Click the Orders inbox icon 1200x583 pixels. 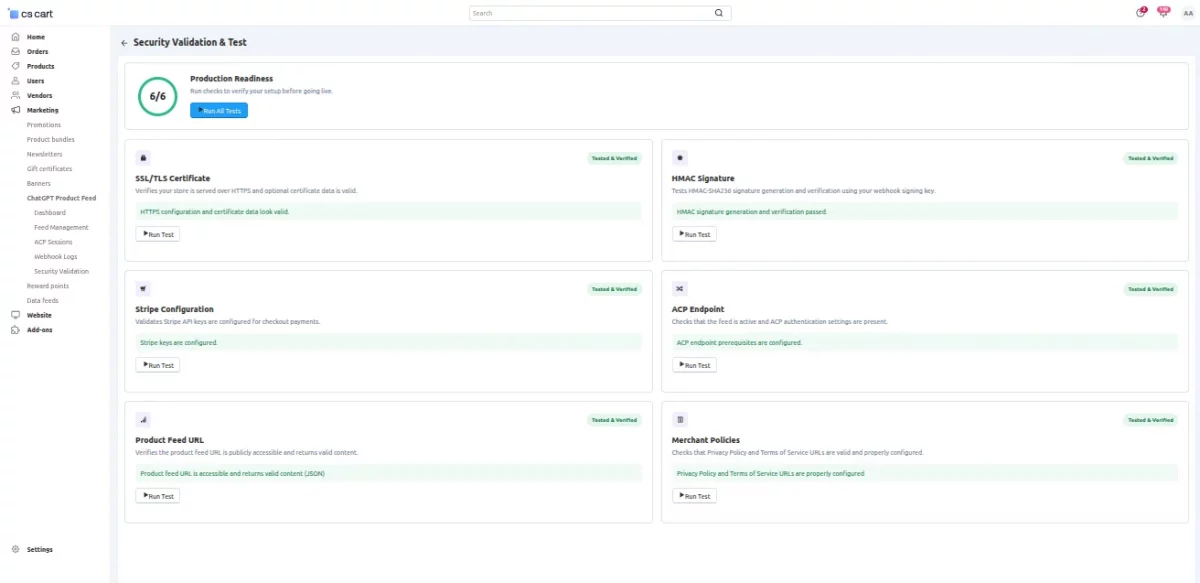coord(15,52)
